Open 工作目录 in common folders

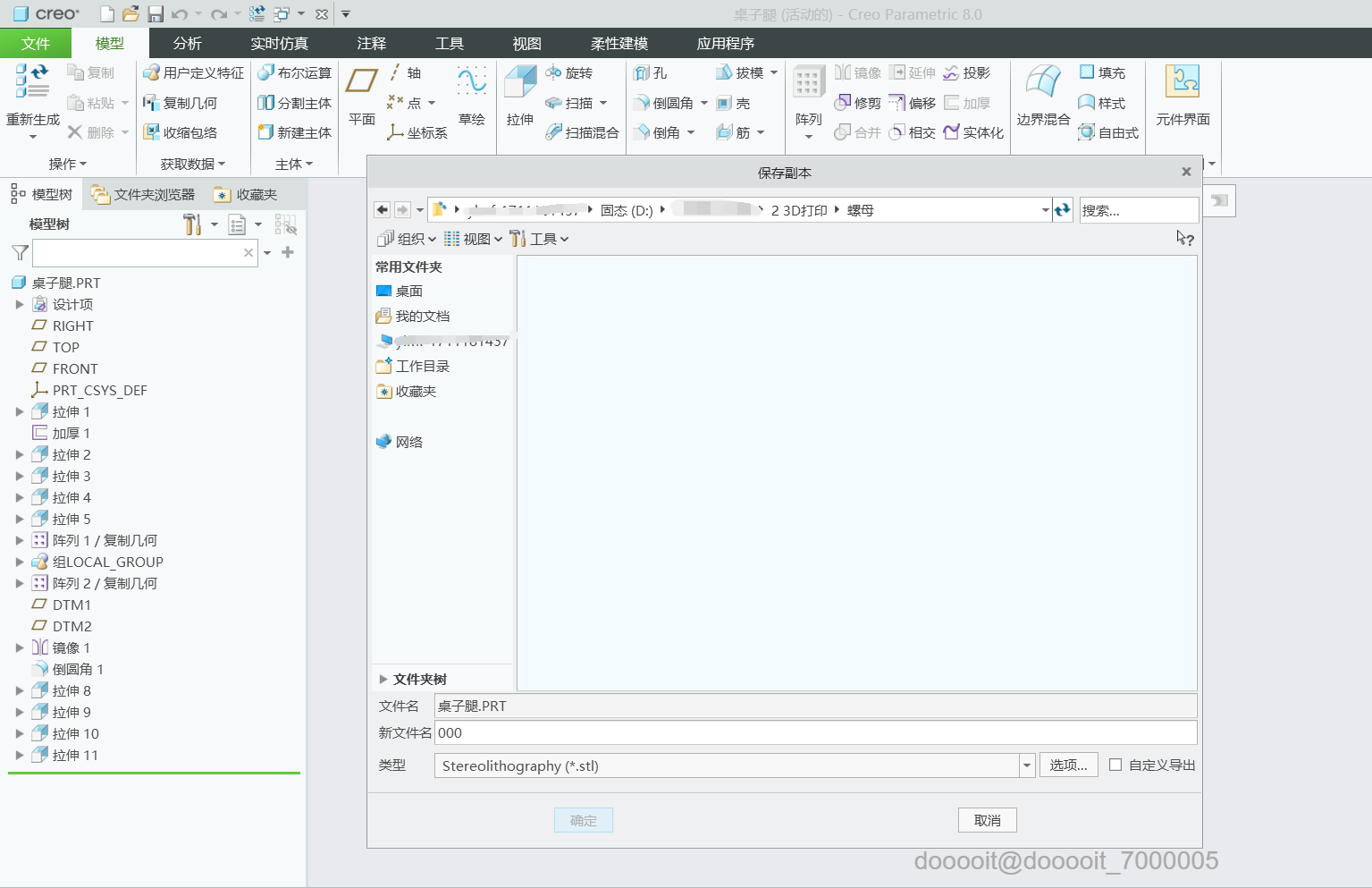tap(413, 366)
